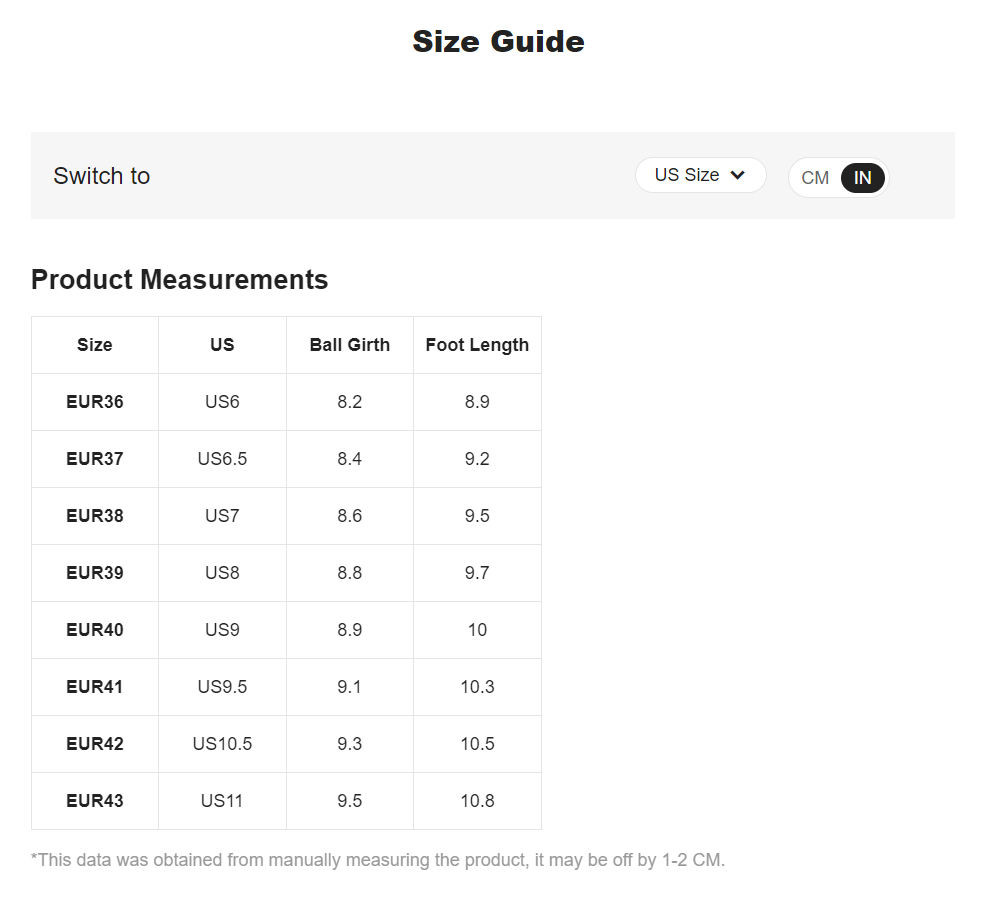Image resolution: width=998 pixels, height=909 pixels.
Task: Click the EUR38 row label
Action: pos(95,516)
